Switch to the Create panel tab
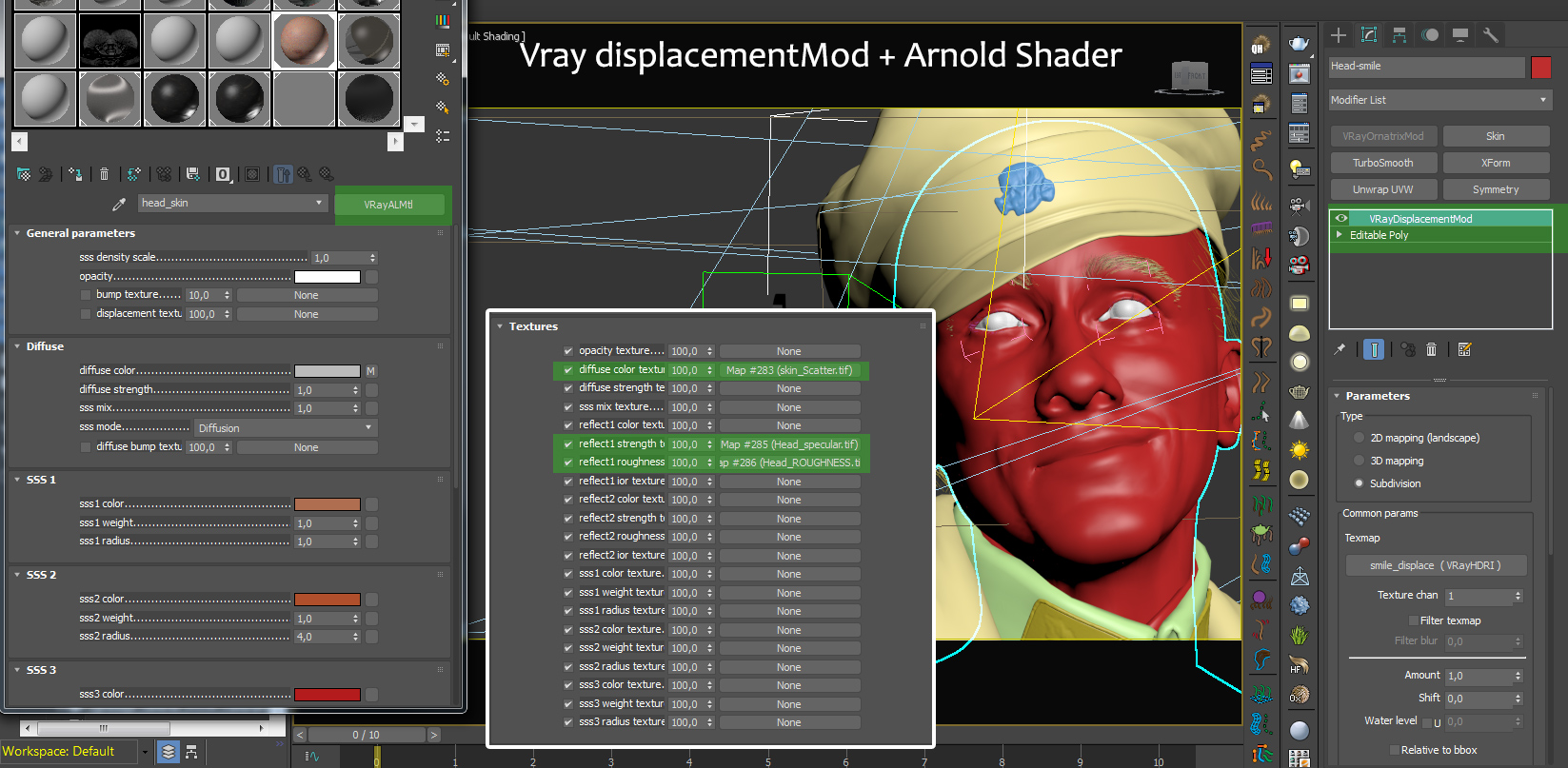The width and height of the screenshot is (1568, 768). point(1339,35)
